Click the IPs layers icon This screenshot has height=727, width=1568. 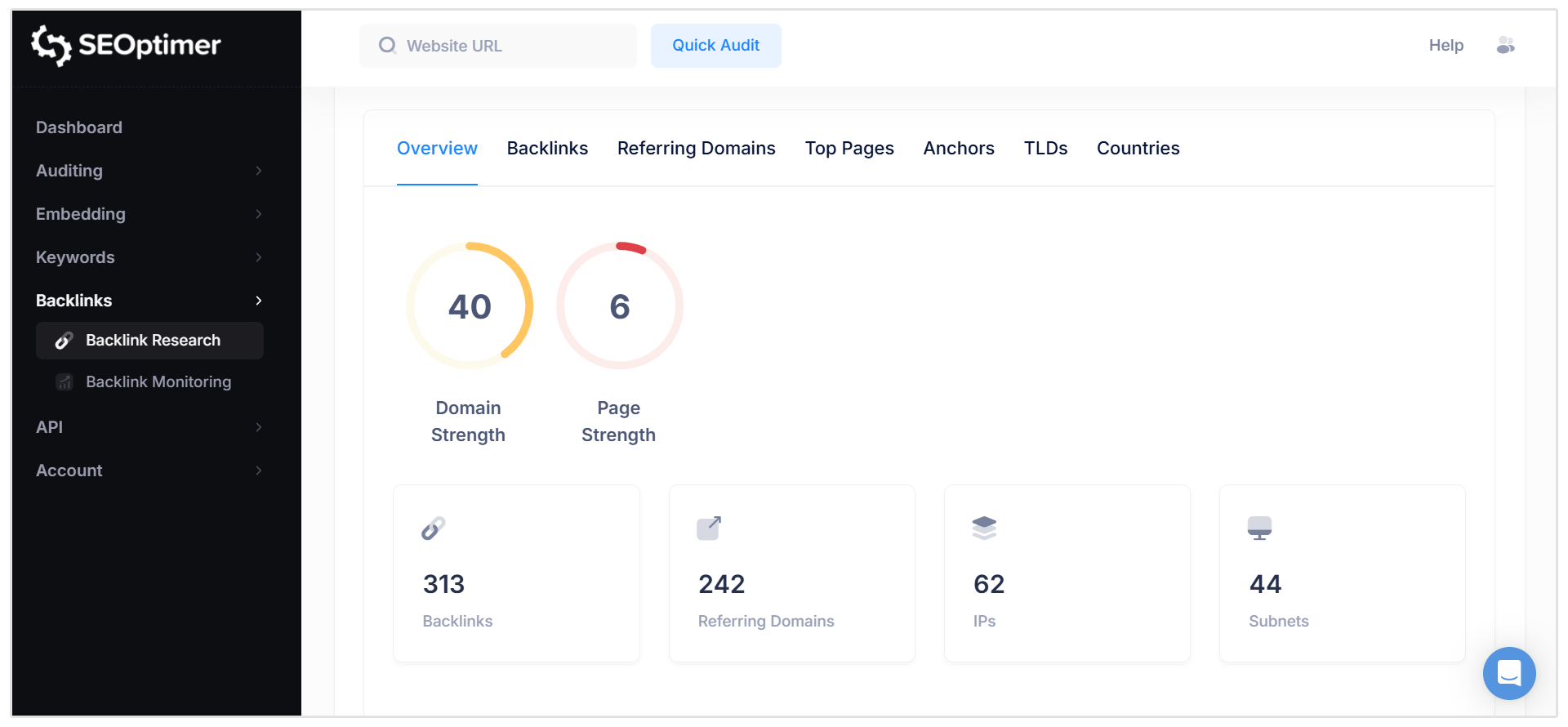(x=984, y=529)
